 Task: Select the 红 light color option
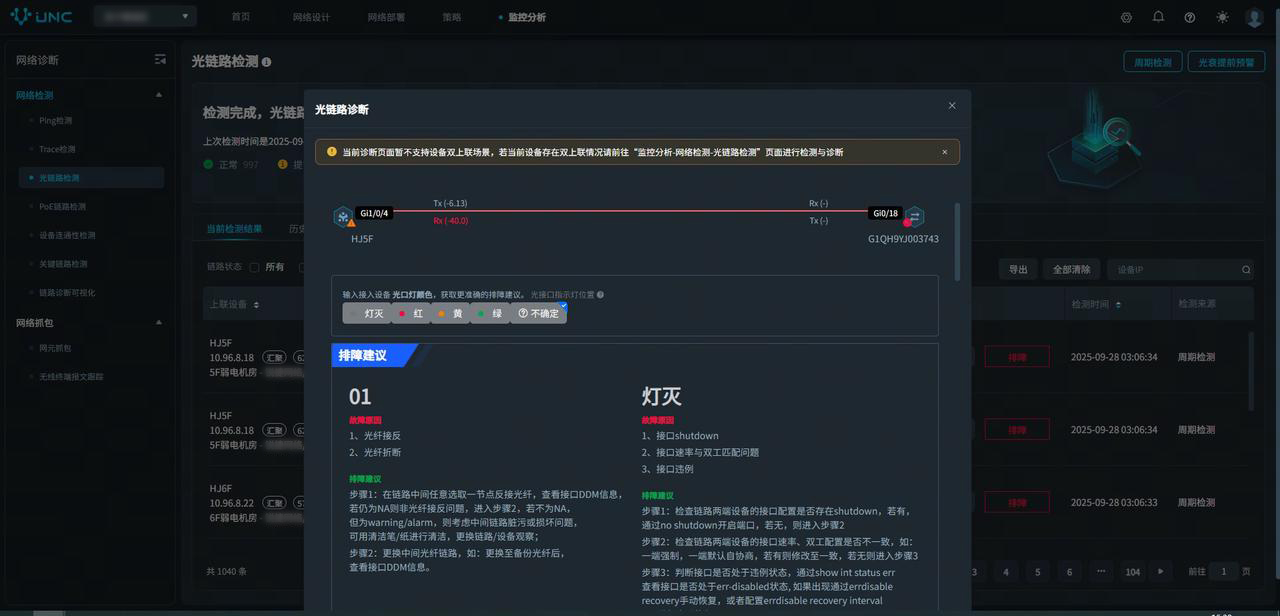pos(411,313)
